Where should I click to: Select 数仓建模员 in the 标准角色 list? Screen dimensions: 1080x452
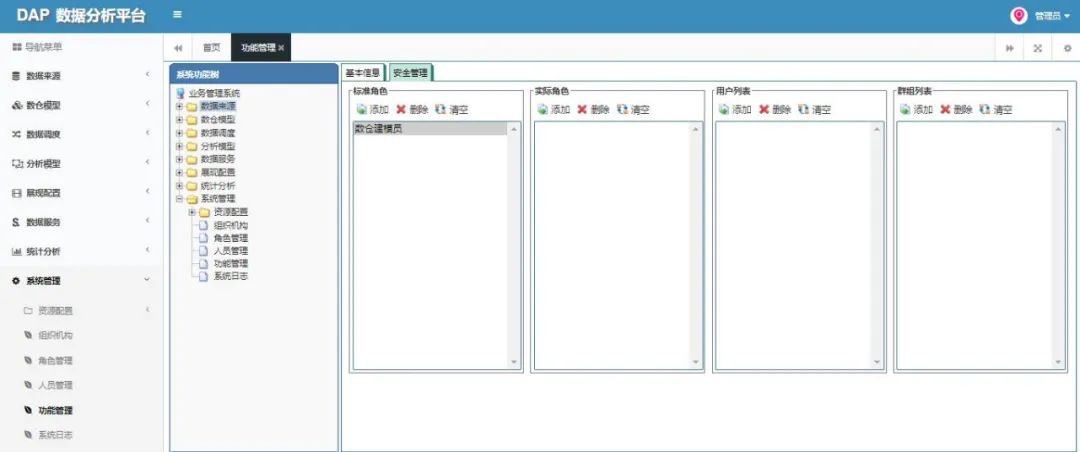430,129
